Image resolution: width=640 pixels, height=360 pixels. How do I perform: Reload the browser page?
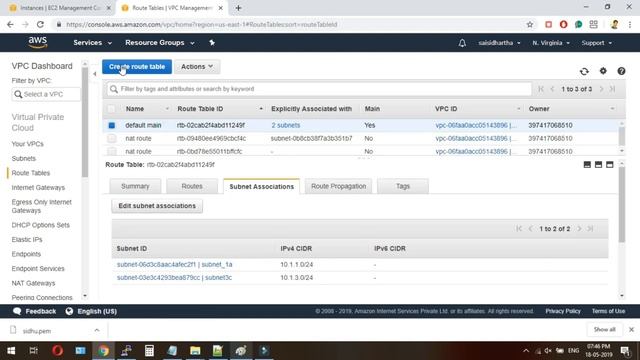40,24
